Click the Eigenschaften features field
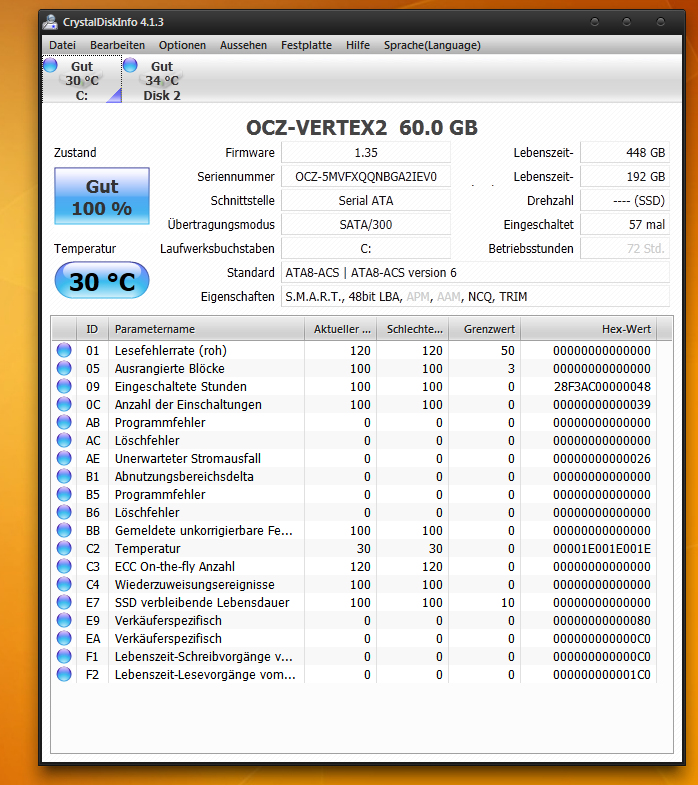Viewport: 698px width, 785px height. pos(475,296)
